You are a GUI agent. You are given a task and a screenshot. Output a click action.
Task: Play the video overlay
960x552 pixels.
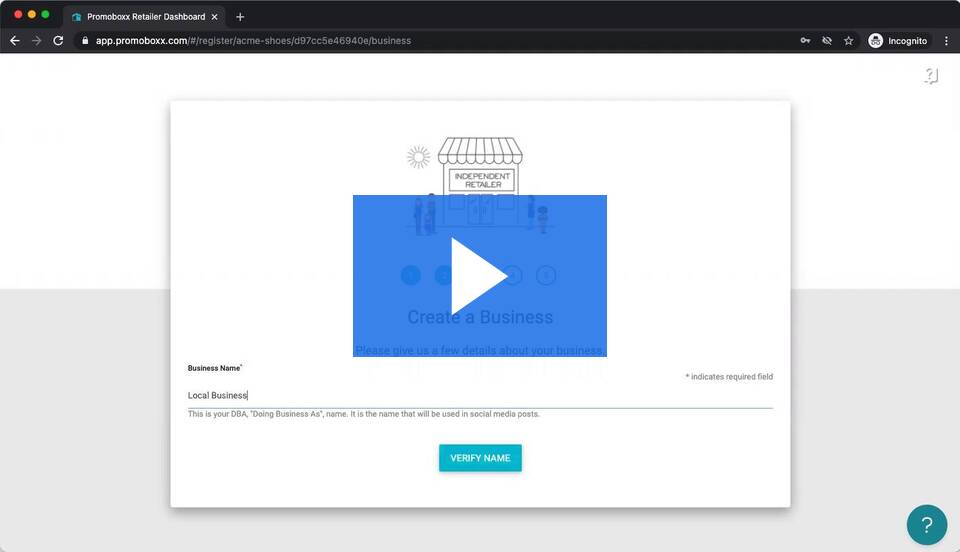click(479, 275)
